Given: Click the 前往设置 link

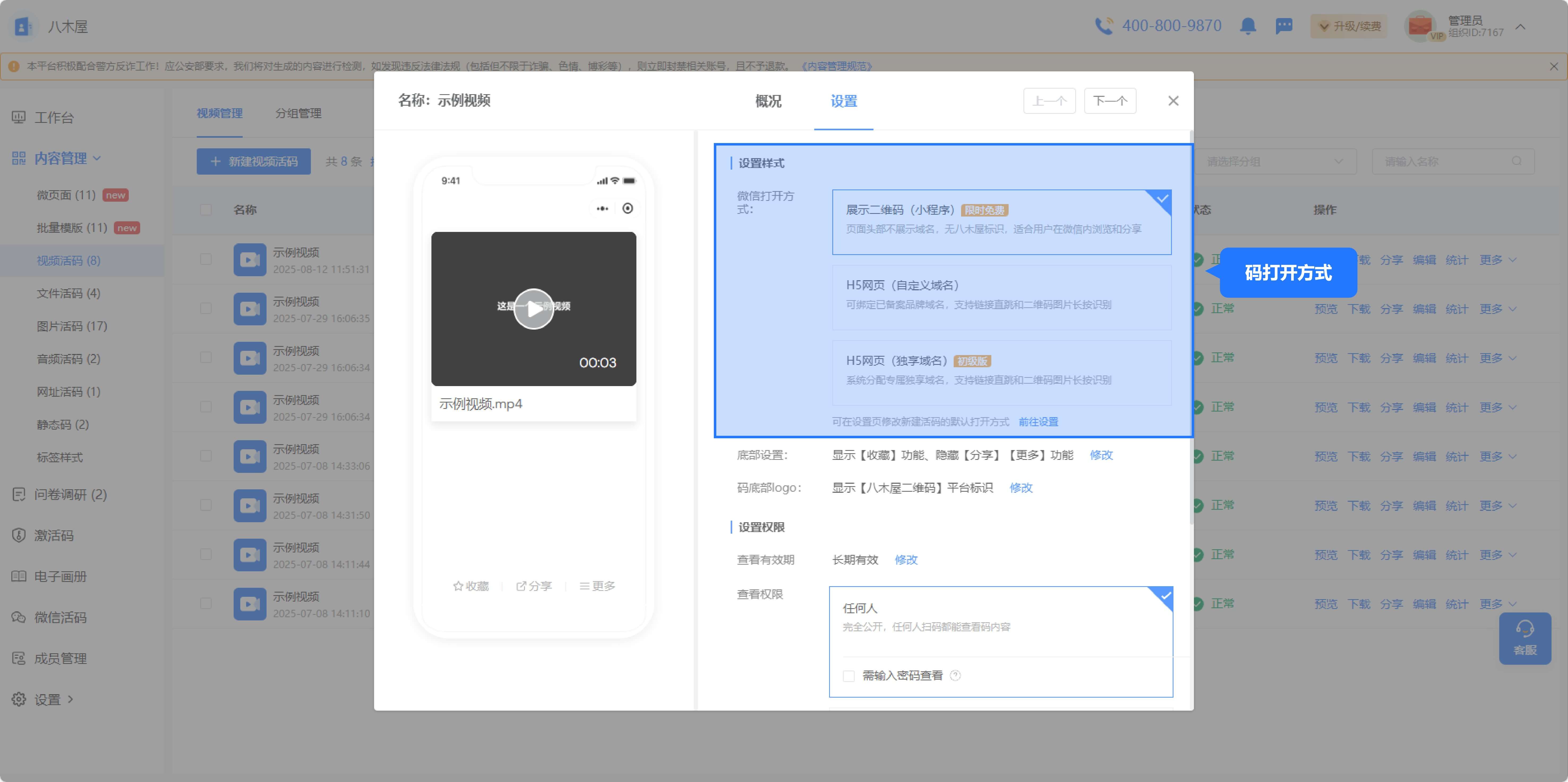Looking at the screenshot, I should click(1038, 422).
